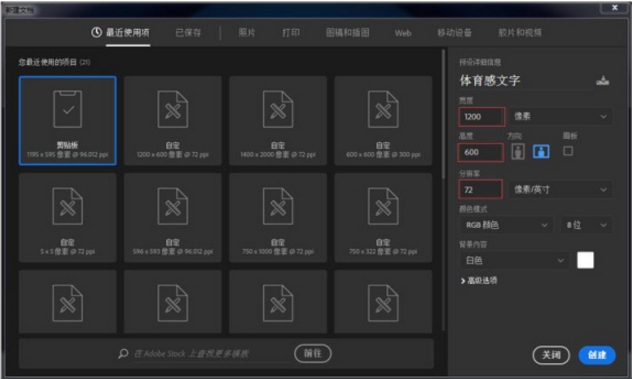This screenshot has width=632, height=379.
Task: Close the 新建文档 dialog with X
Action: [615, 7]
